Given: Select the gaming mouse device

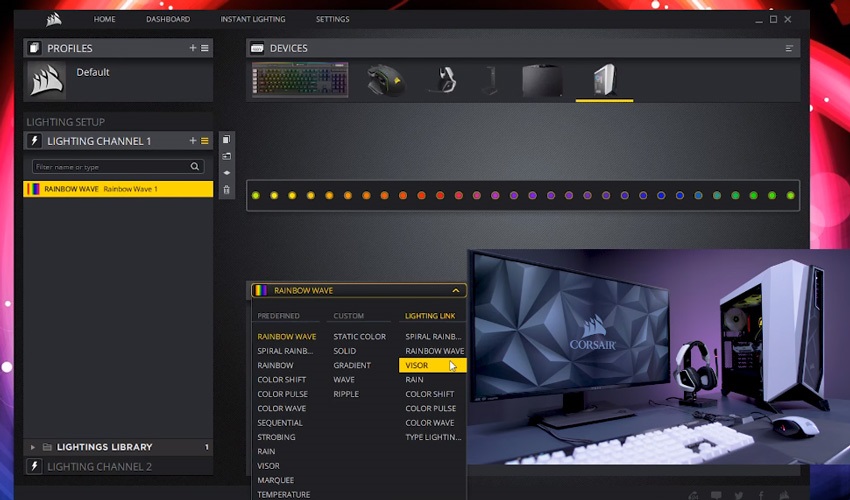Looking at the screenshot, I should (x=386, y=80).
